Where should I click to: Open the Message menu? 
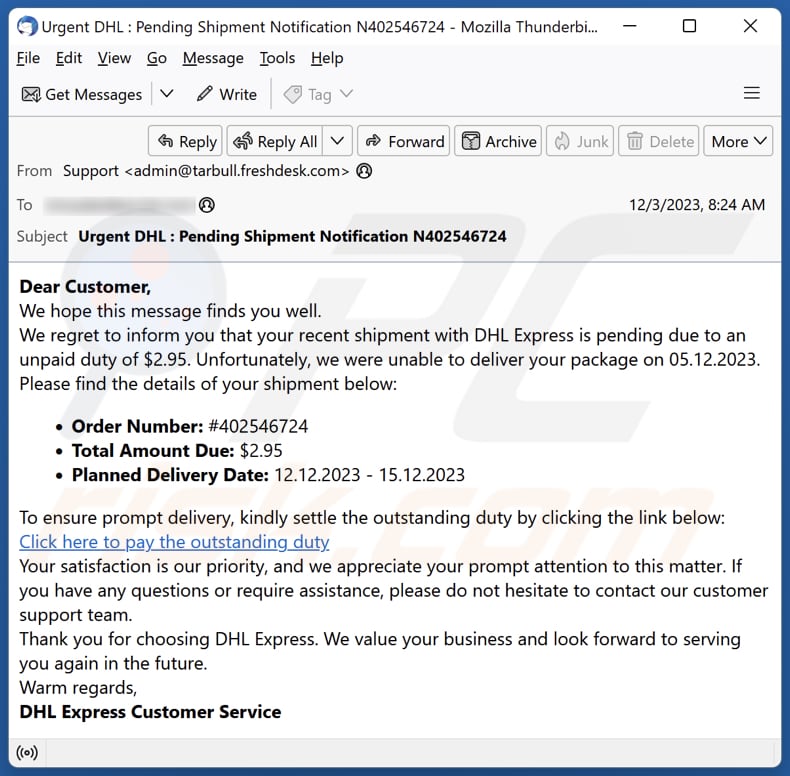click(x=213, y=58)
